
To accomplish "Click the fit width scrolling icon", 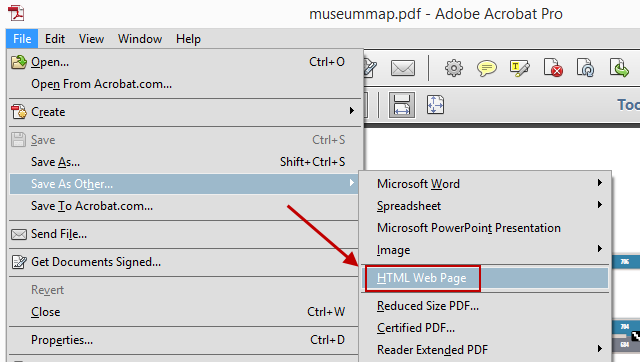I will [x=402, y=105].
